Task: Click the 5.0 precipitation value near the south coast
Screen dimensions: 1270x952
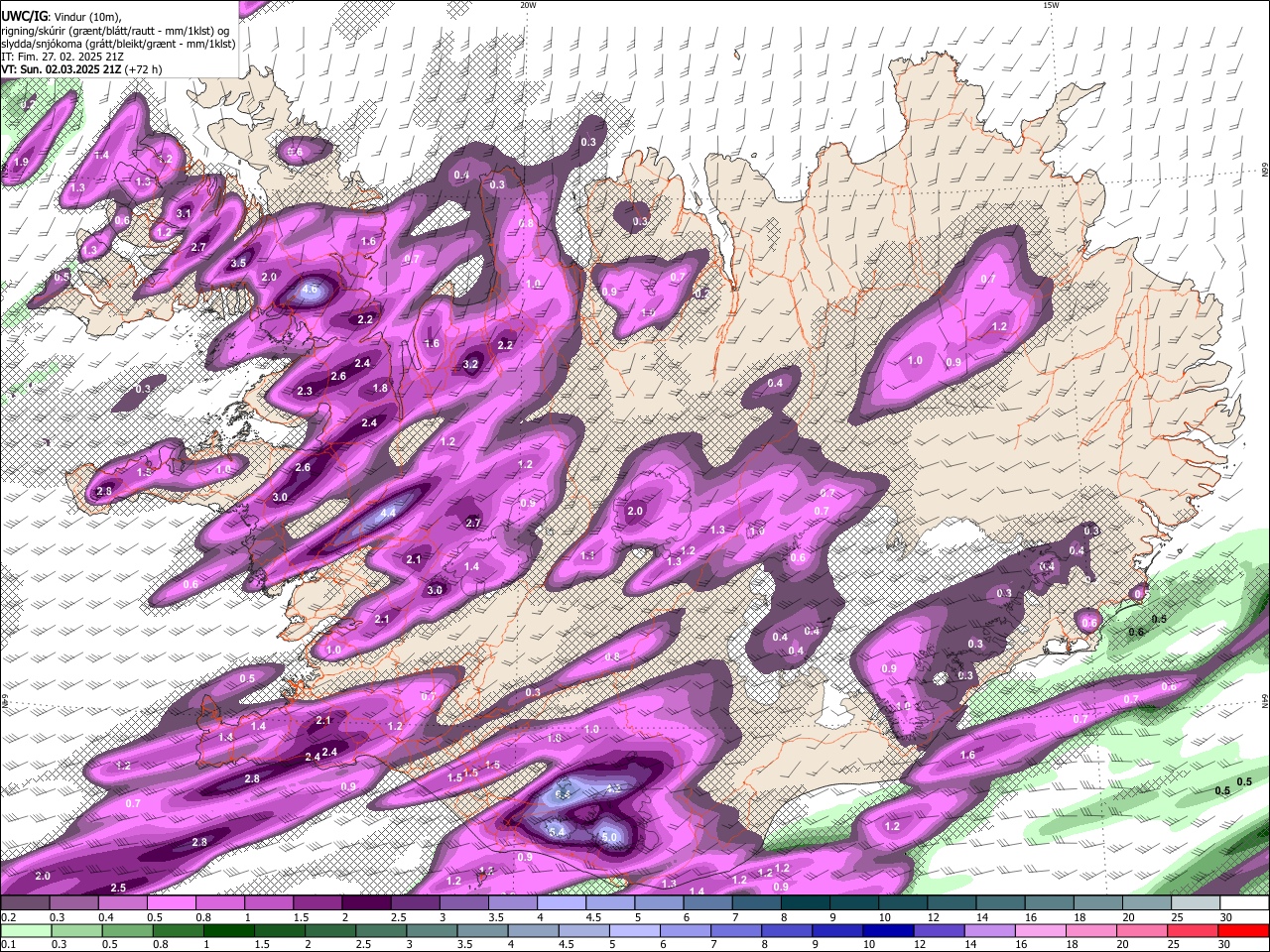Action: (x=609, y=837)
